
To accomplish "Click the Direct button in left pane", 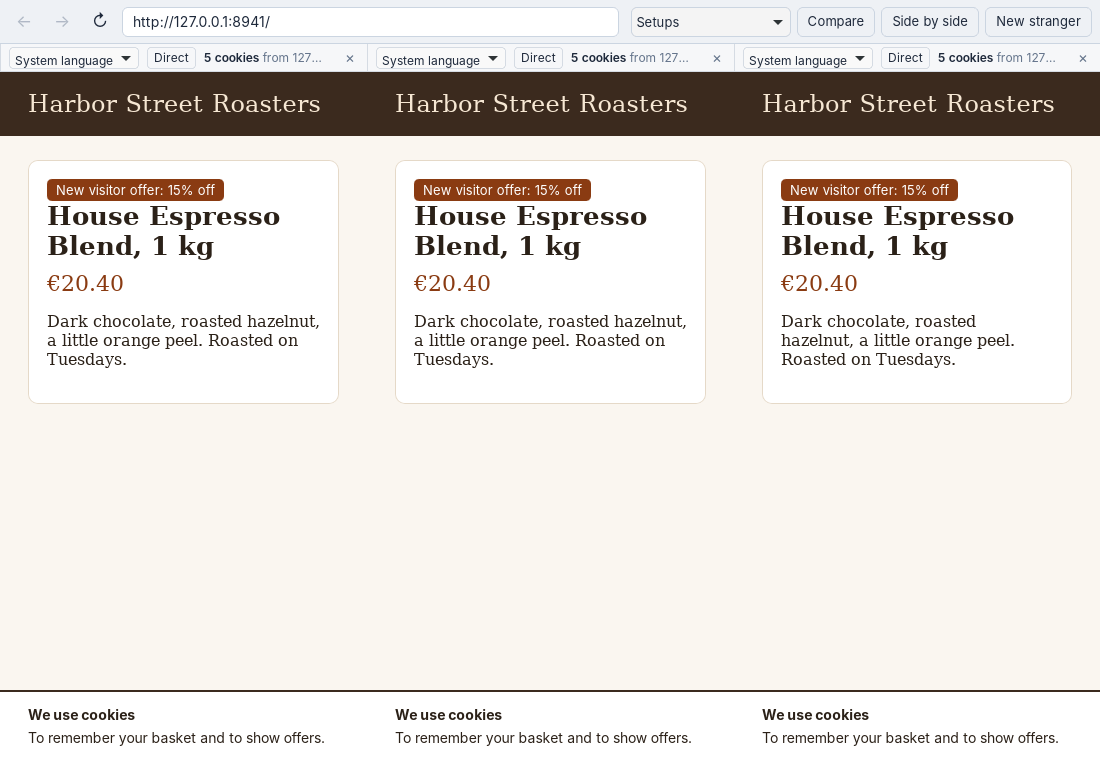I will coord(171,58).
